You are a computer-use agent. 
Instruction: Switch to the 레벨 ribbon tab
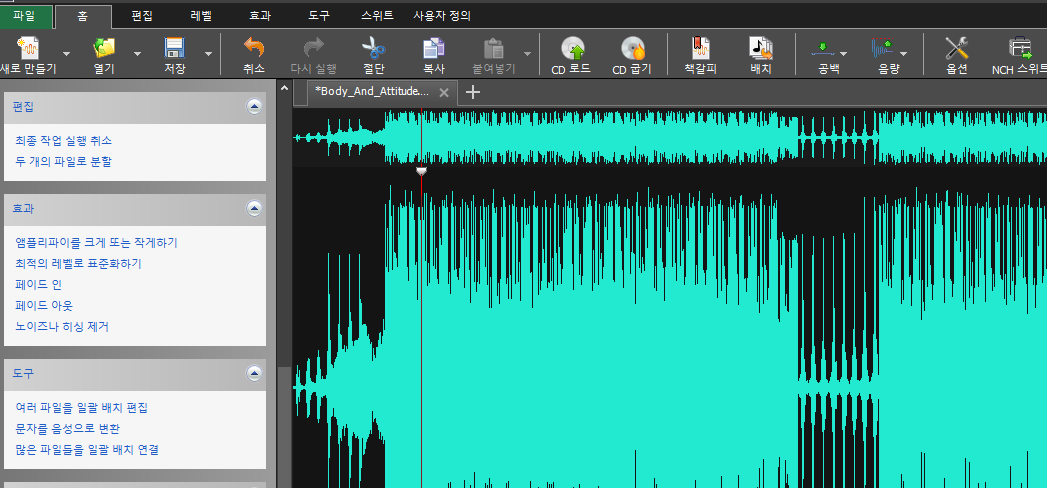(x=201, y=15)
